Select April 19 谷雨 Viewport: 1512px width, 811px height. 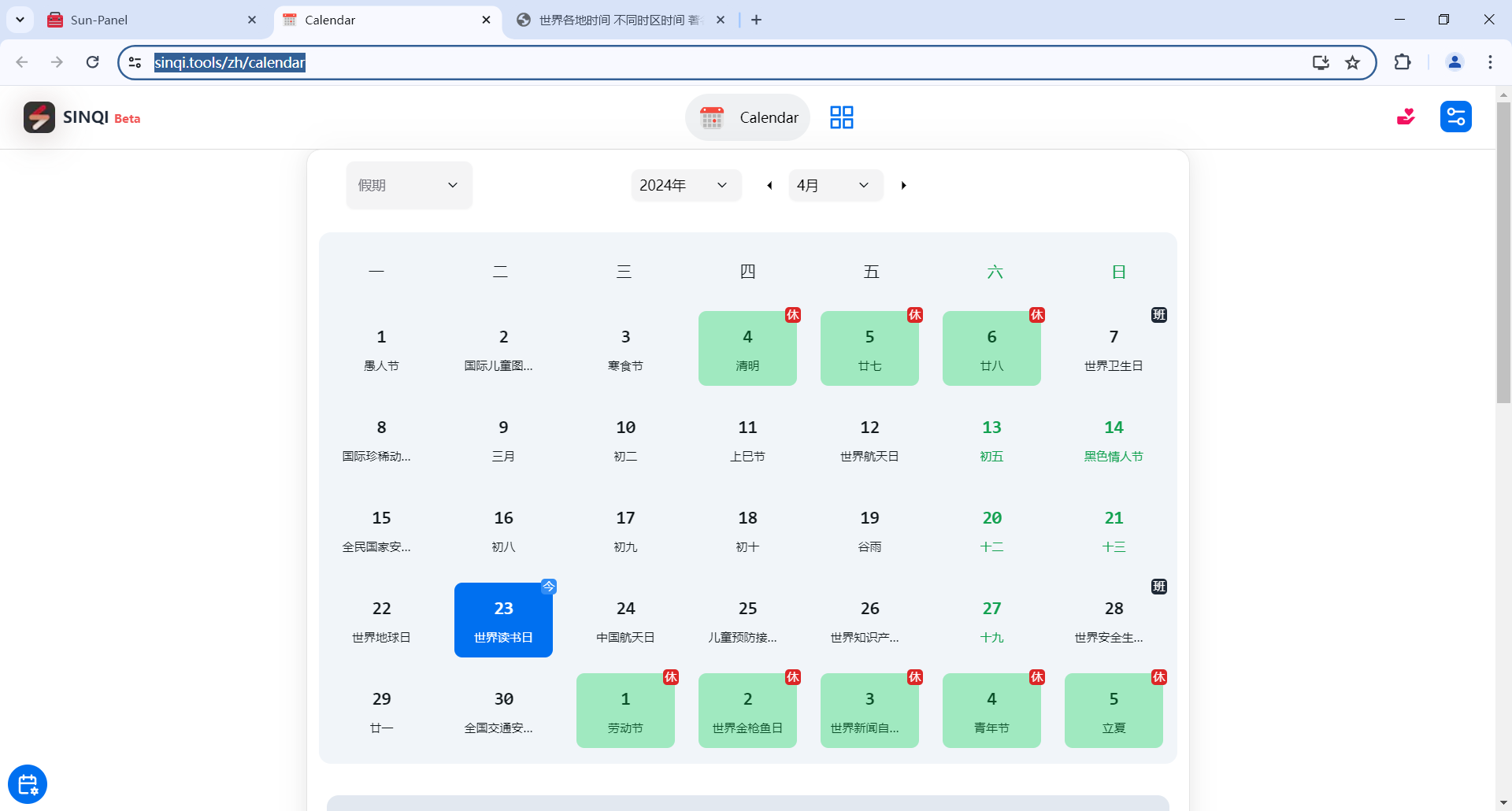point(869,530)
